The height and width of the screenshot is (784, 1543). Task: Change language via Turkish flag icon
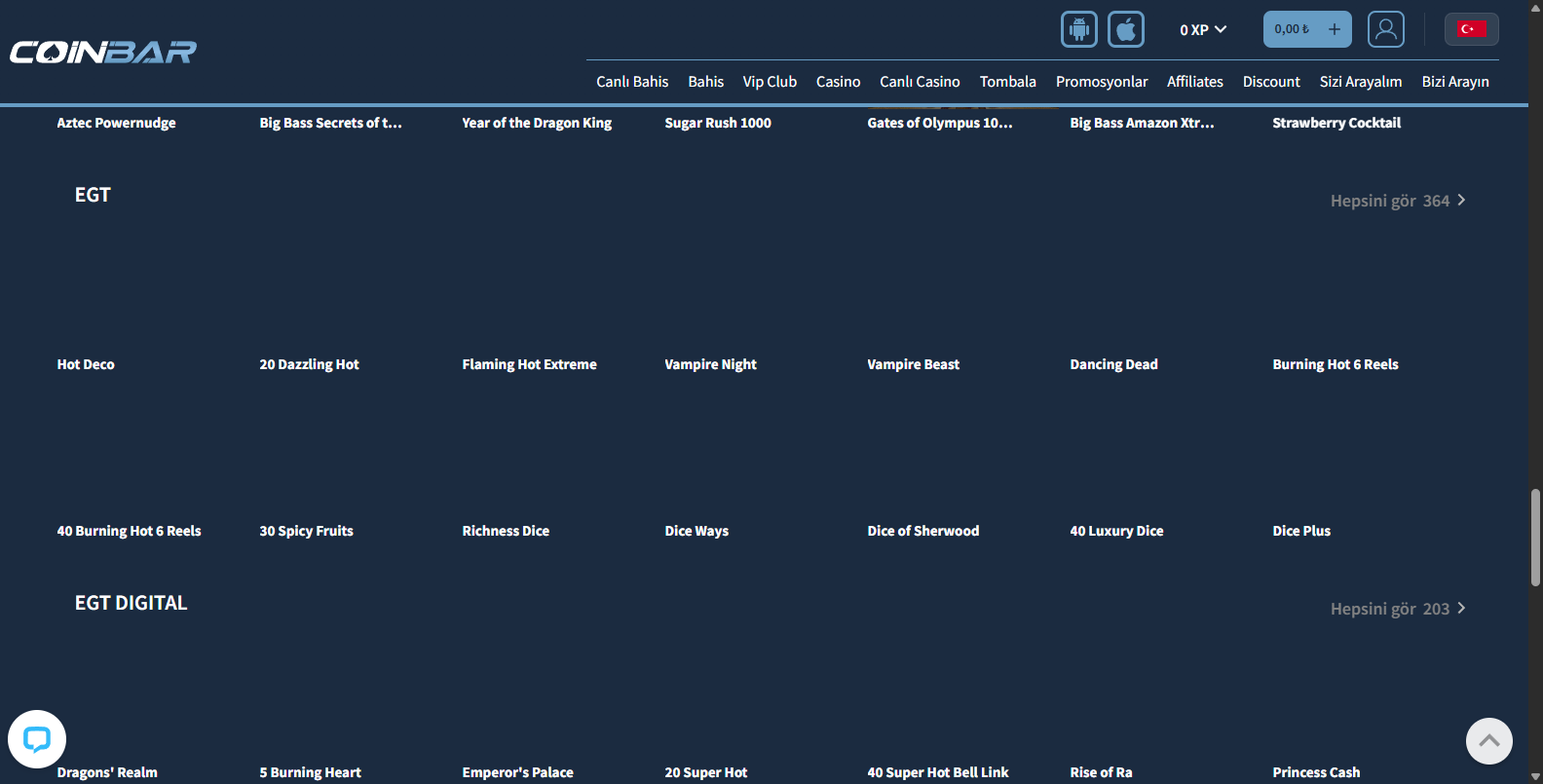(1472, 29)
